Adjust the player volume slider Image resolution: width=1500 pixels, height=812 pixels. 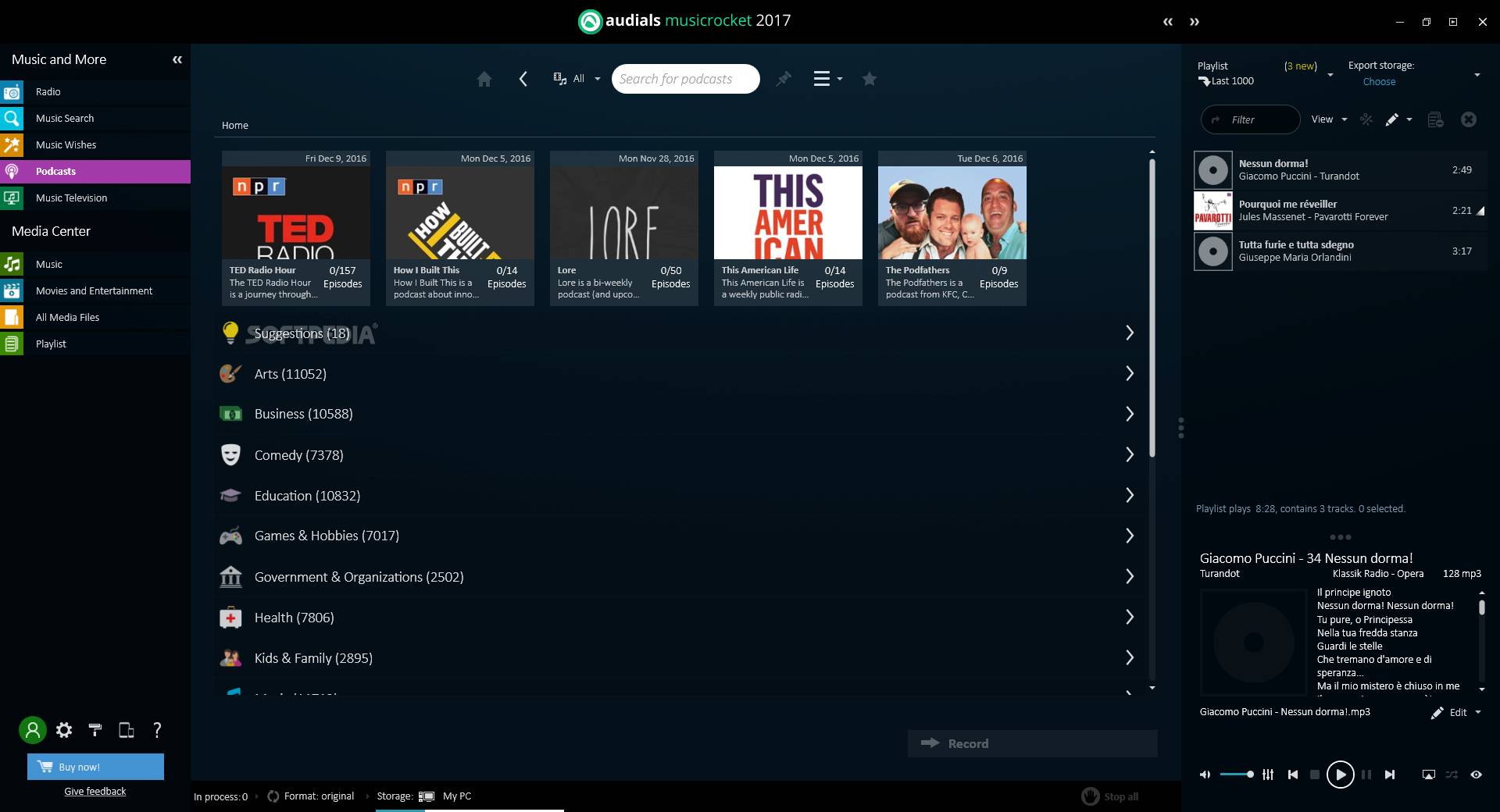[1236, 775]
